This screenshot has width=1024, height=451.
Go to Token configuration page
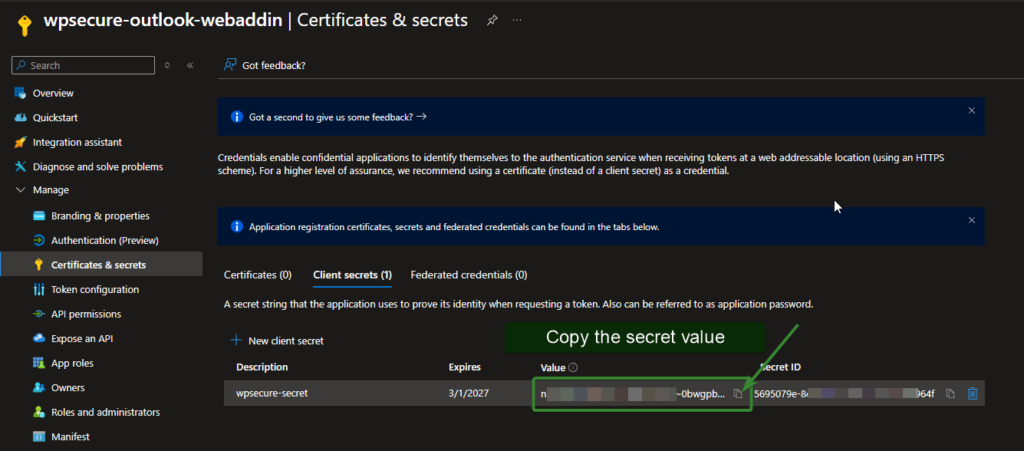94,289
